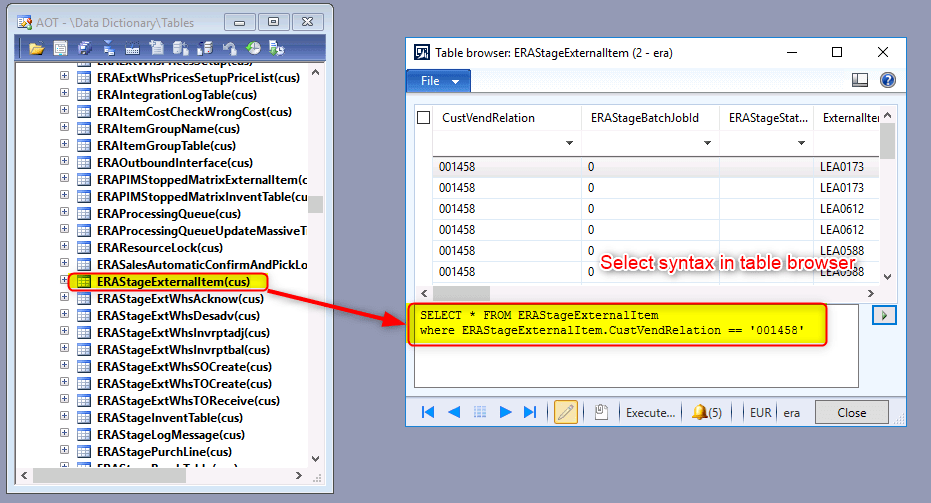The width and height of the screenshot is (931, 503).
Task: Tick the select-all checkbox in grid header
Action: tap(424, 118)
